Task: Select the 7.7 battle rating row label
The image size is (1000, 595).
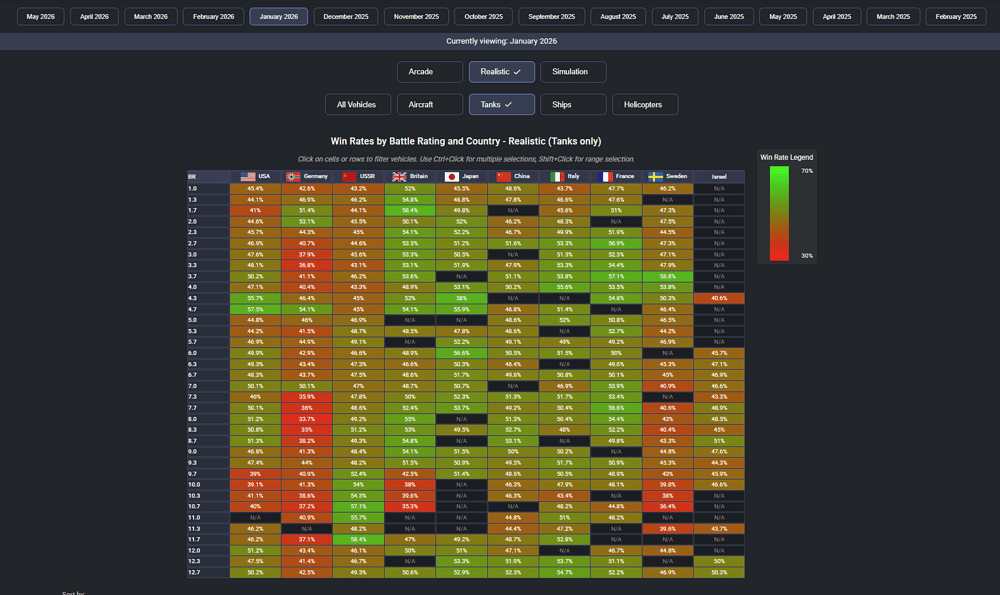Action: (x=209, y=408)
